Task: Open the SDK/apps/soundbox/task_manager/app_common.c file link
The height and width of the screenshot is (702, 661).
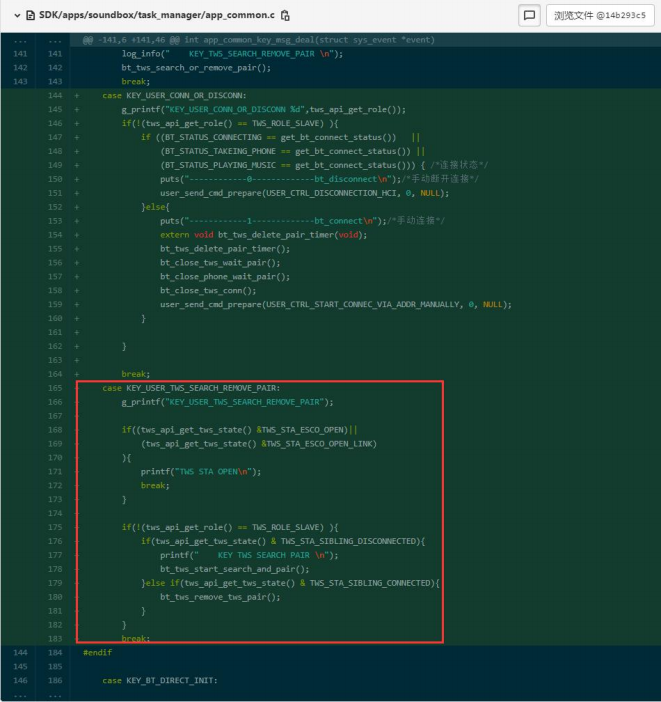Action: click(157, 15)
